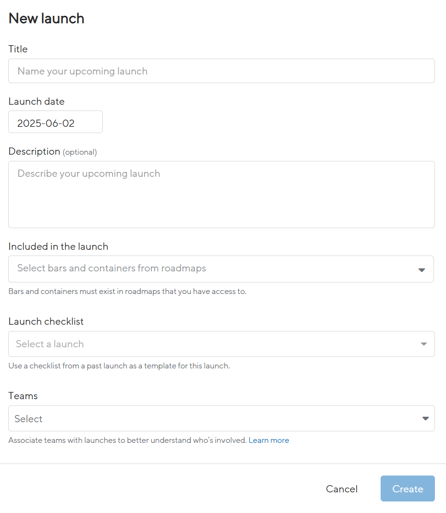Click the arrow icon in the Teams field

point(425,419)
